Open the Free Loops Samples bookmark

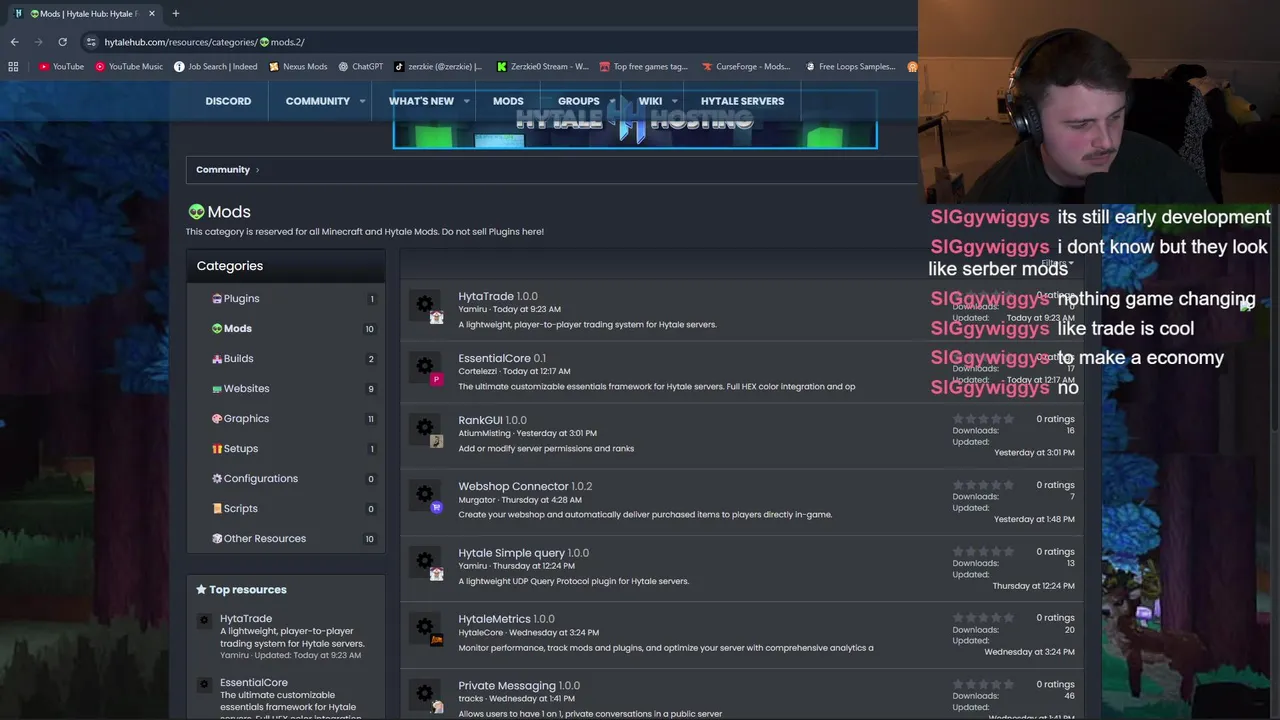[x=849, y=67]
